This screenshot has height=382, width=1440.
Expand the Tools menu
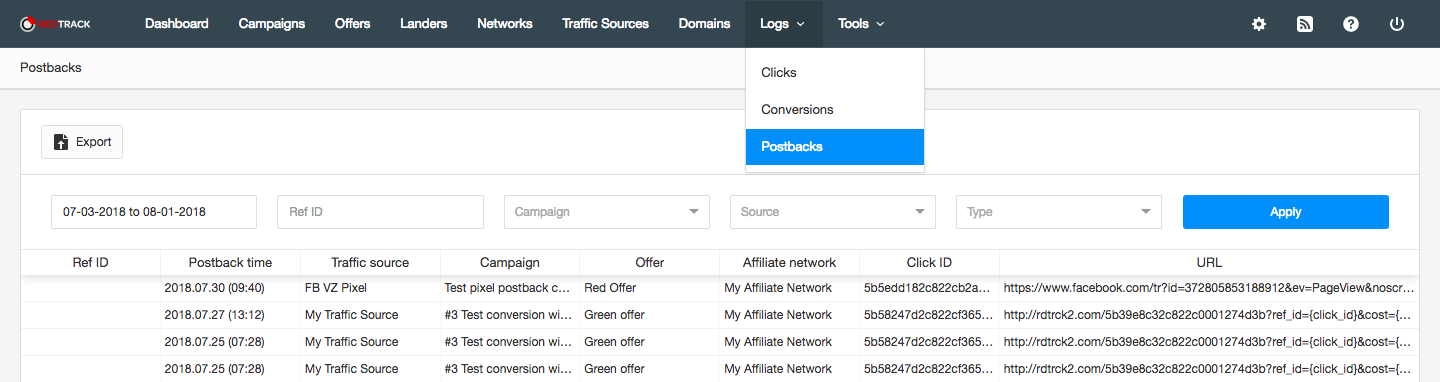click(x=861, y=24)
